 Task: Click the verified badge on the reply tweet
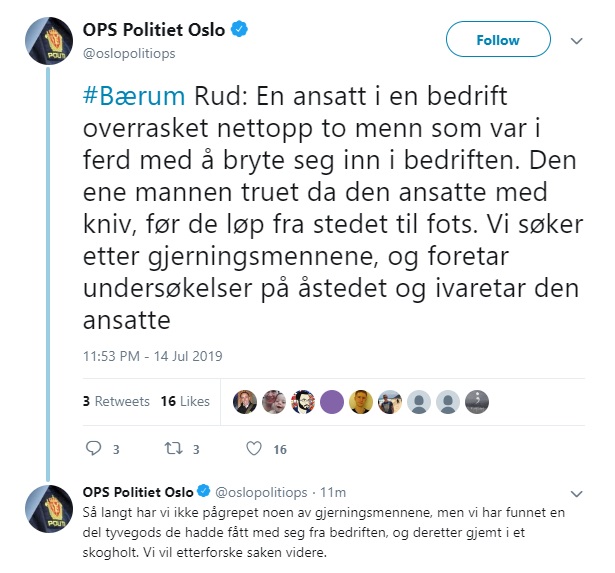click(205, 493)
